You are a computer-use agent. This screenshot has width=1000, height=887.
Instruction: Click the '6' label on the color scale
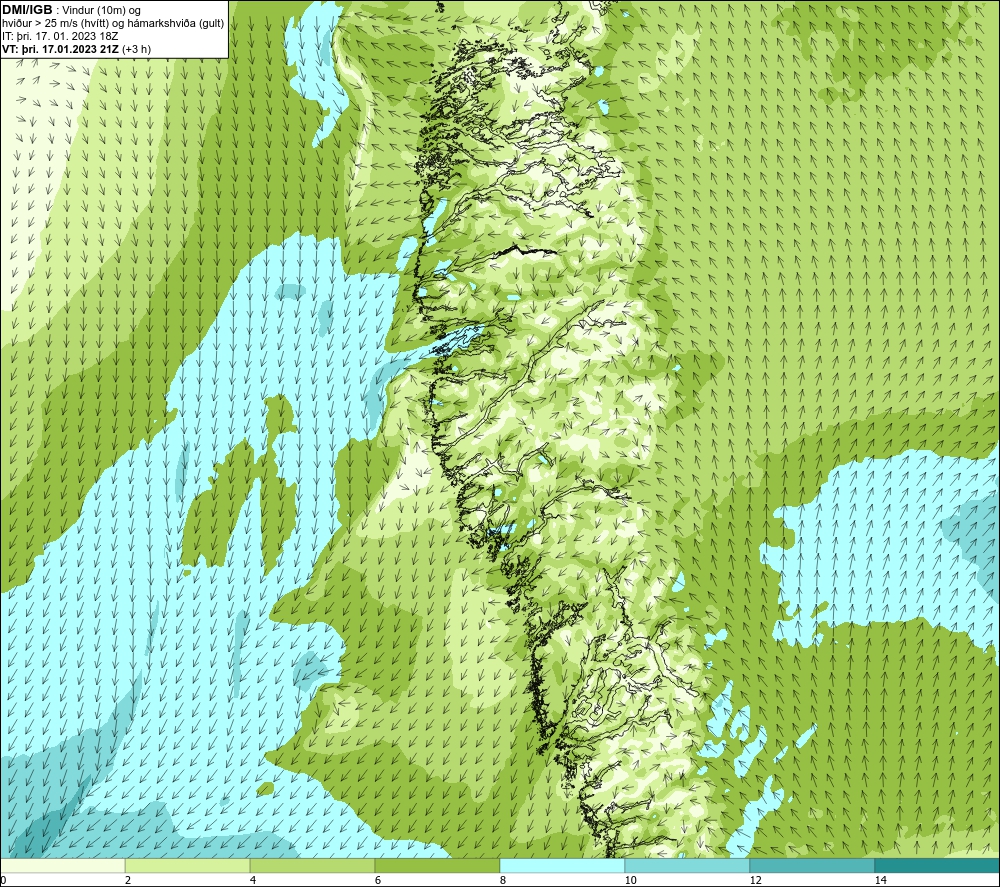coord(378,880)
